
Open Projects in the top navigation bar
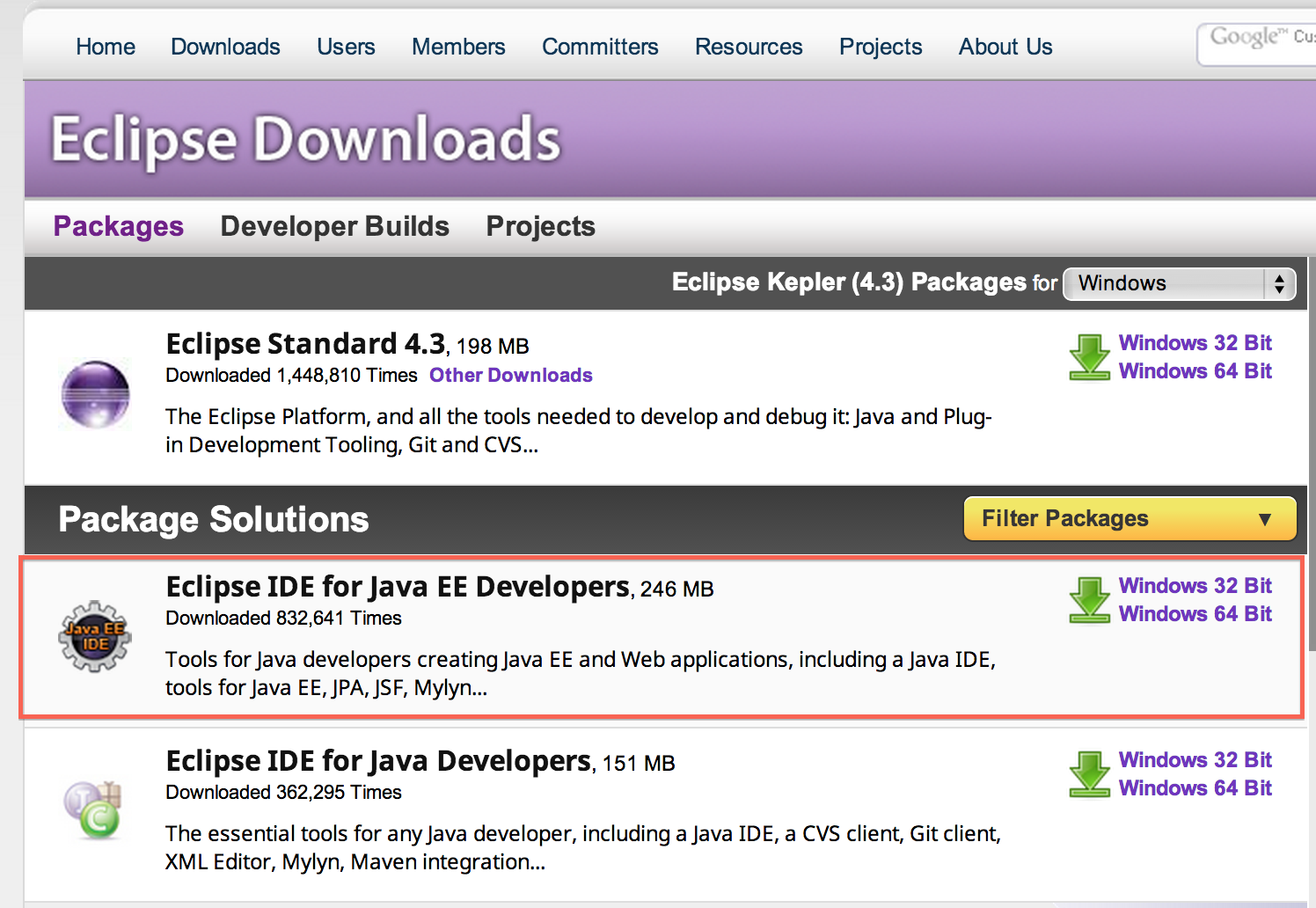pos(881,47)
